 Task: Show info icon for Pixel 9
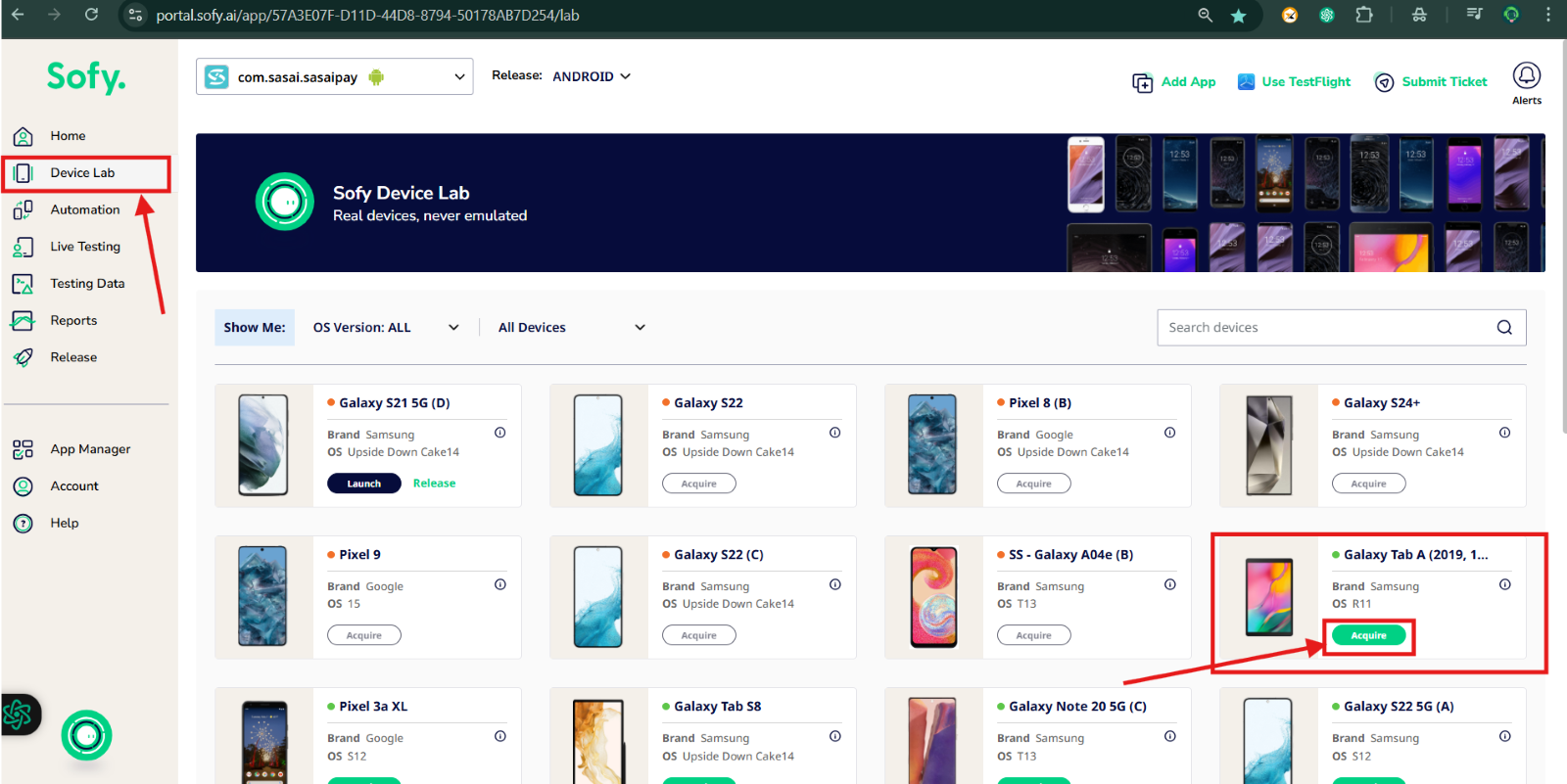[500, 584]
